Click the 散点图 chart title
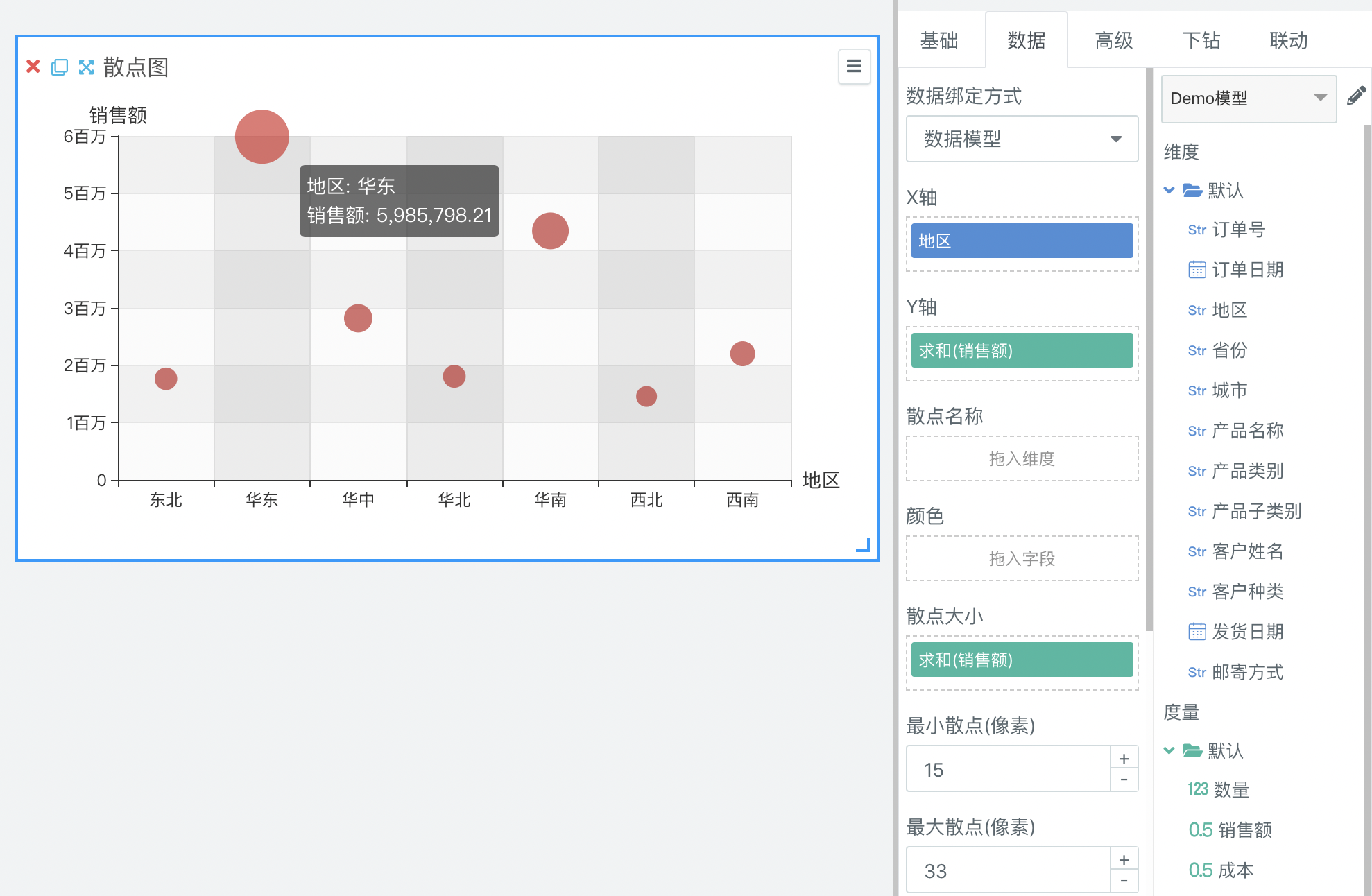This screenshot has width=1372, height=896. (136, 67)
